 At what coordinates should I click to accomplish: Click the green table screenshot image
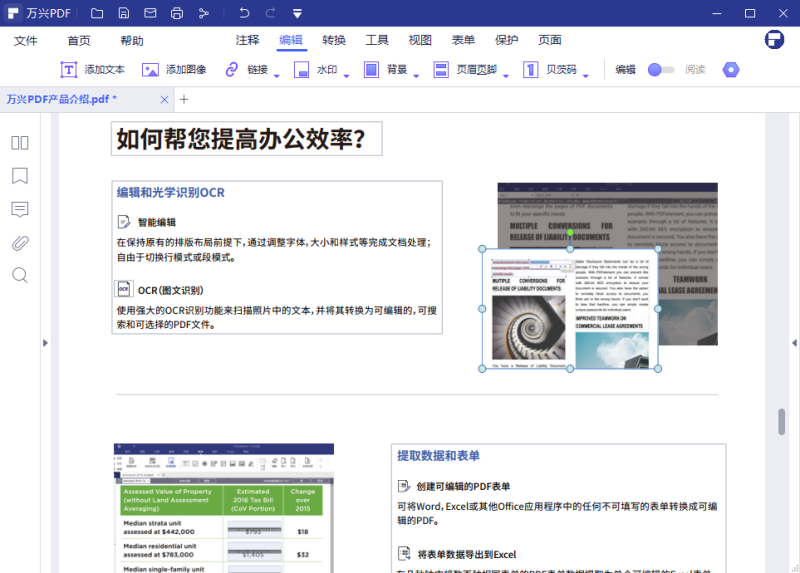[223, 508]
